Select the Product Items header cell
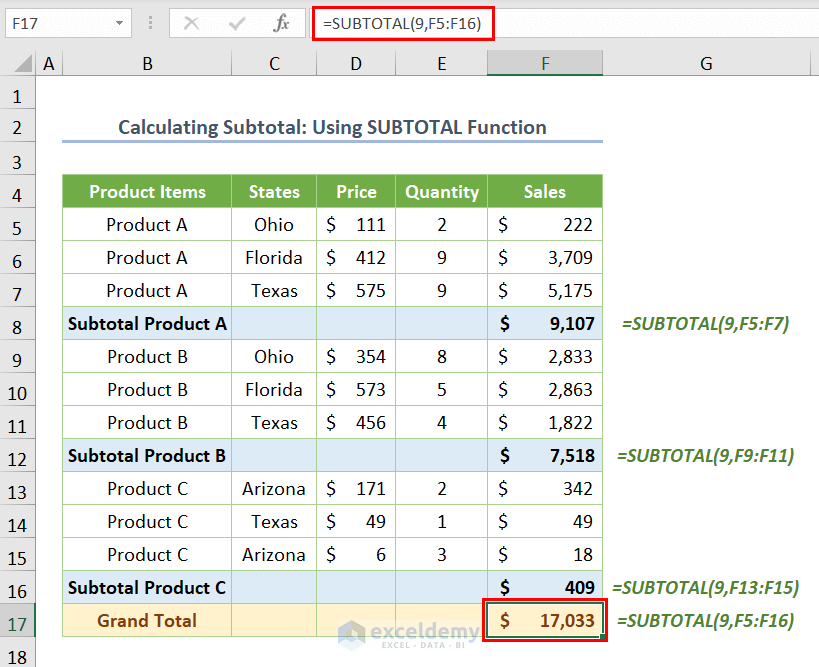 point(147,192)
